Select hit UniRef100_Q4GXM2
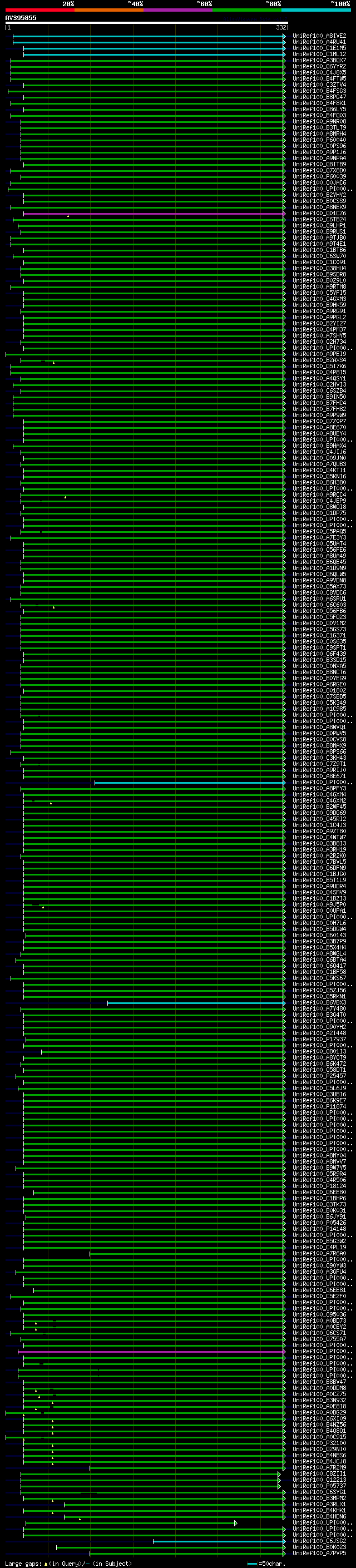Screen dimensions: 356x1568 (x=319, y=801)
